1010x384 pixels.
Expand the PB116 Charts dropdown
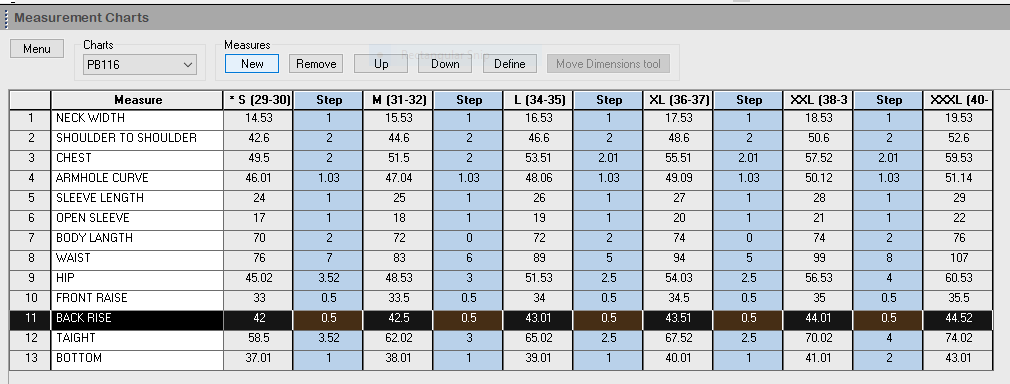pyautogui.click(x=140, y=64)
